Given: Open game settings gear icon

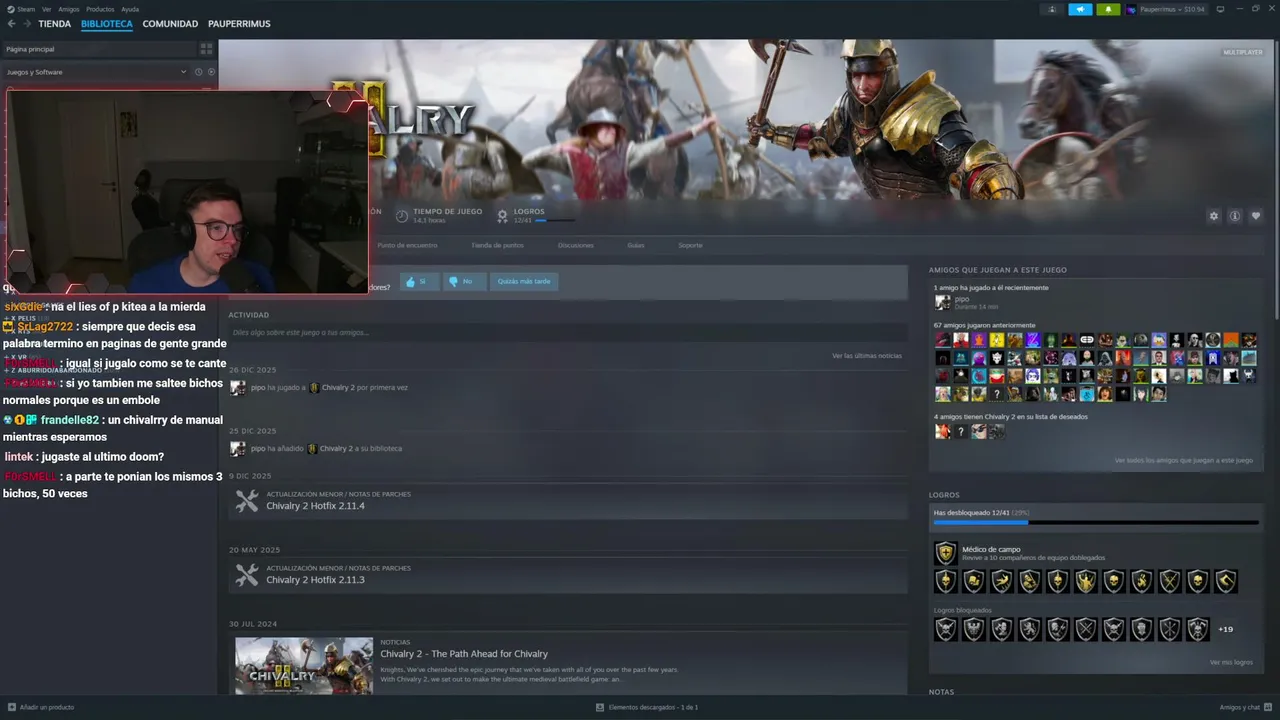Looking at the screenshot, I should tap(1214, 216).
